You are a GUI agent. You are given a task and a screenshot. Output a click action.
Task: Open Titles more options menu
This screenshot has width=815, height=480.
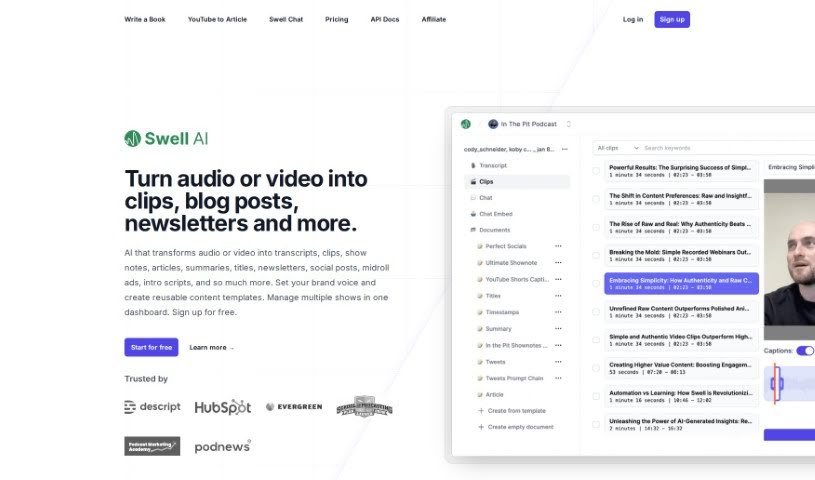[x=558, y=296]
